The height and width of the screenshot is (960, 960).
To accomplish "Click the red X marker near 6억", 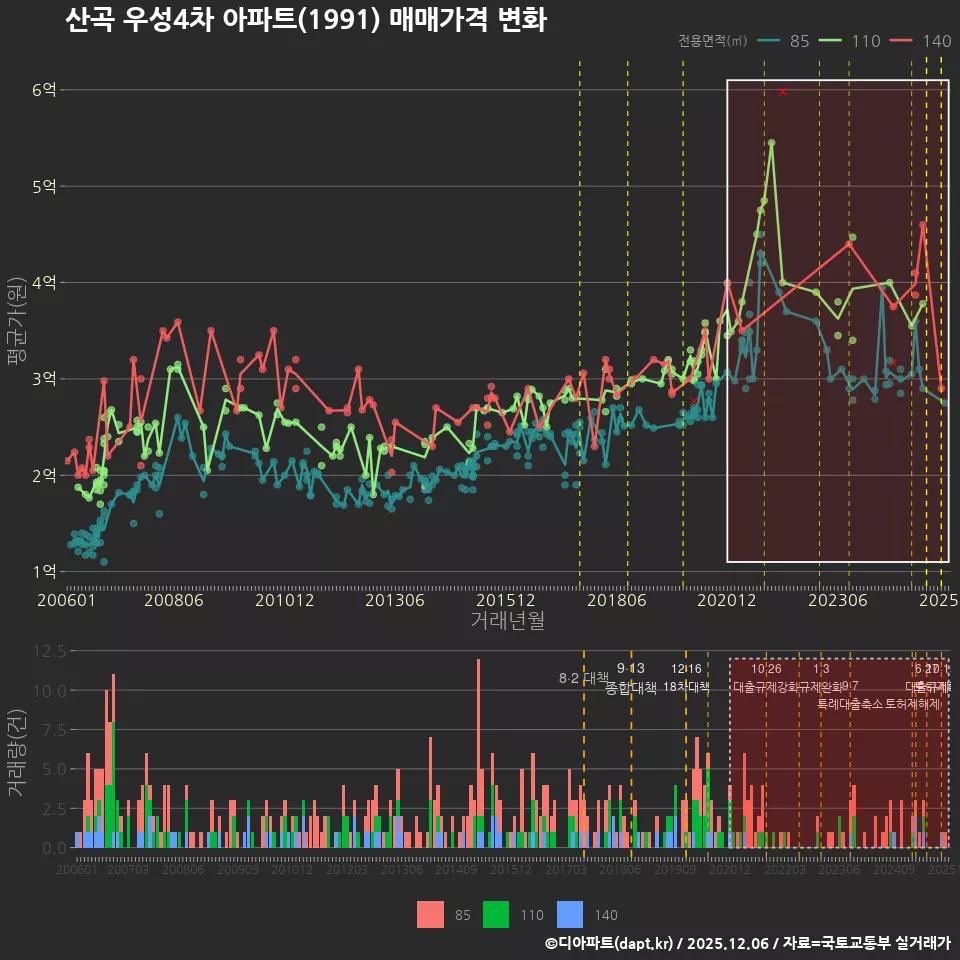I will pos(782,91).
